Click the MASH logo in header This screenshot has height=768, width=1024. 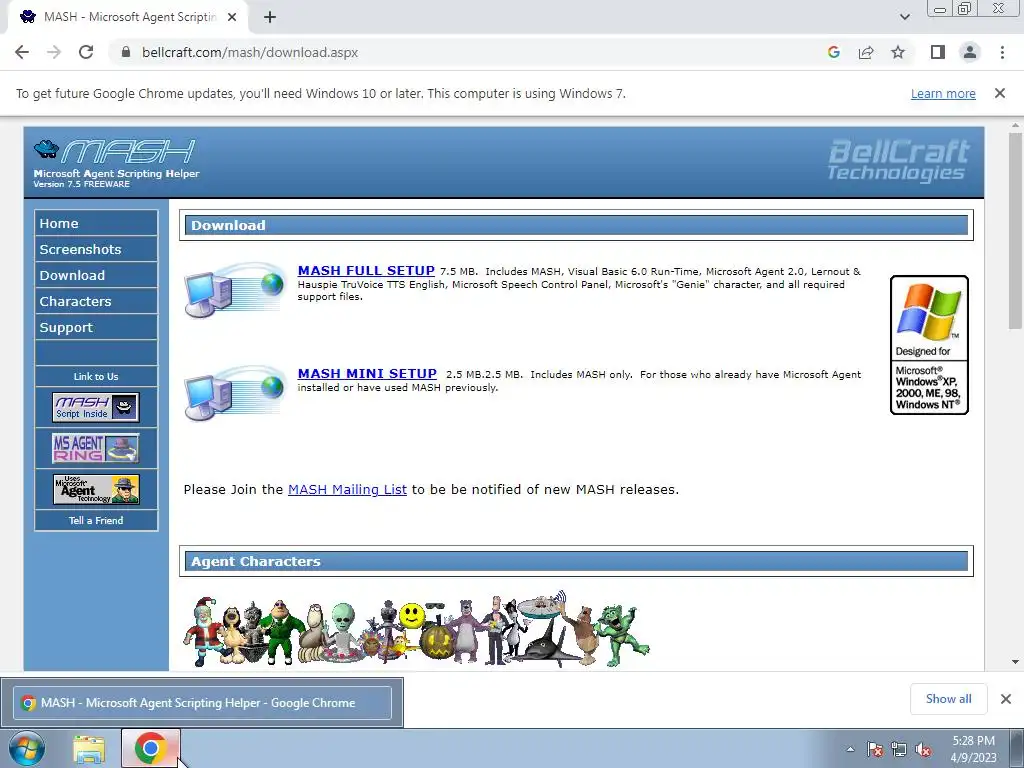pyautogui.click(x=116, y=163)
